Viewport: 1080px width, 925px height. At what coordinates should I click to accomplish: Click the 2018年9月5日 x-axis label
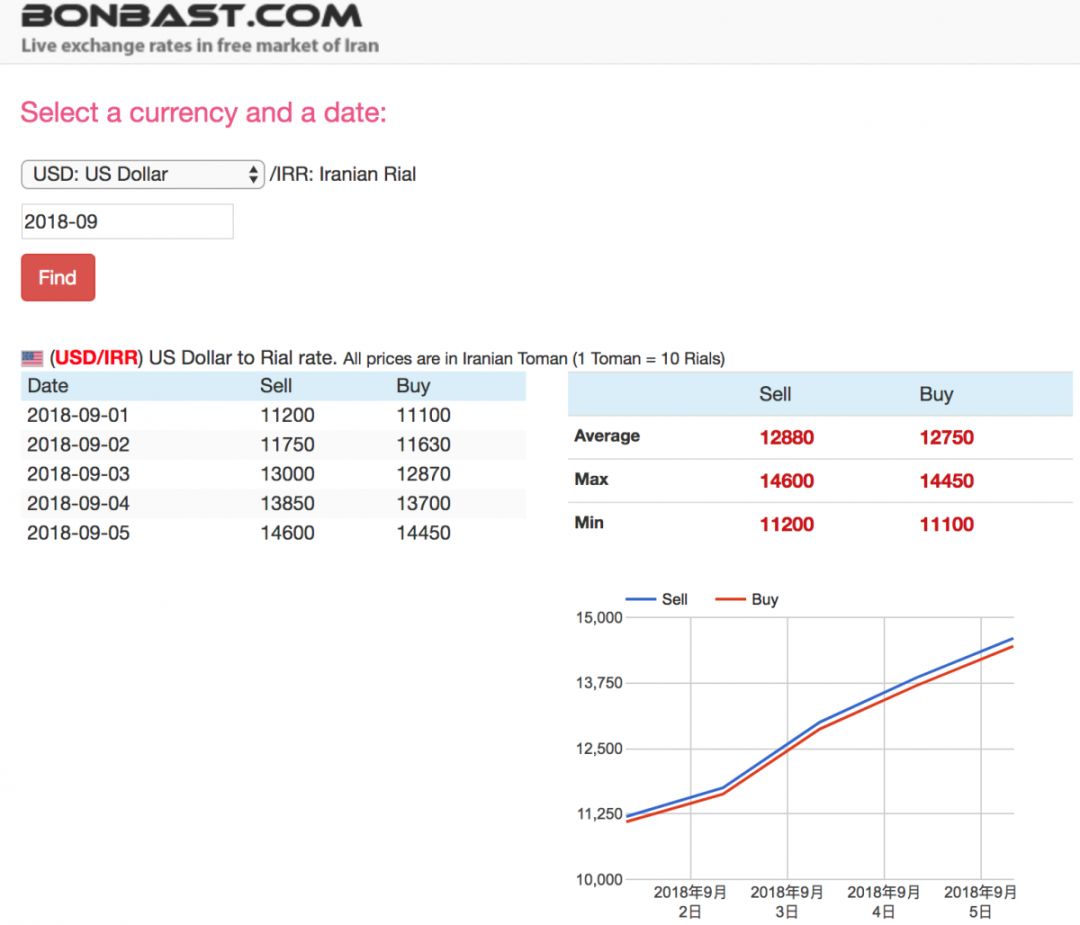pos(980,902)
